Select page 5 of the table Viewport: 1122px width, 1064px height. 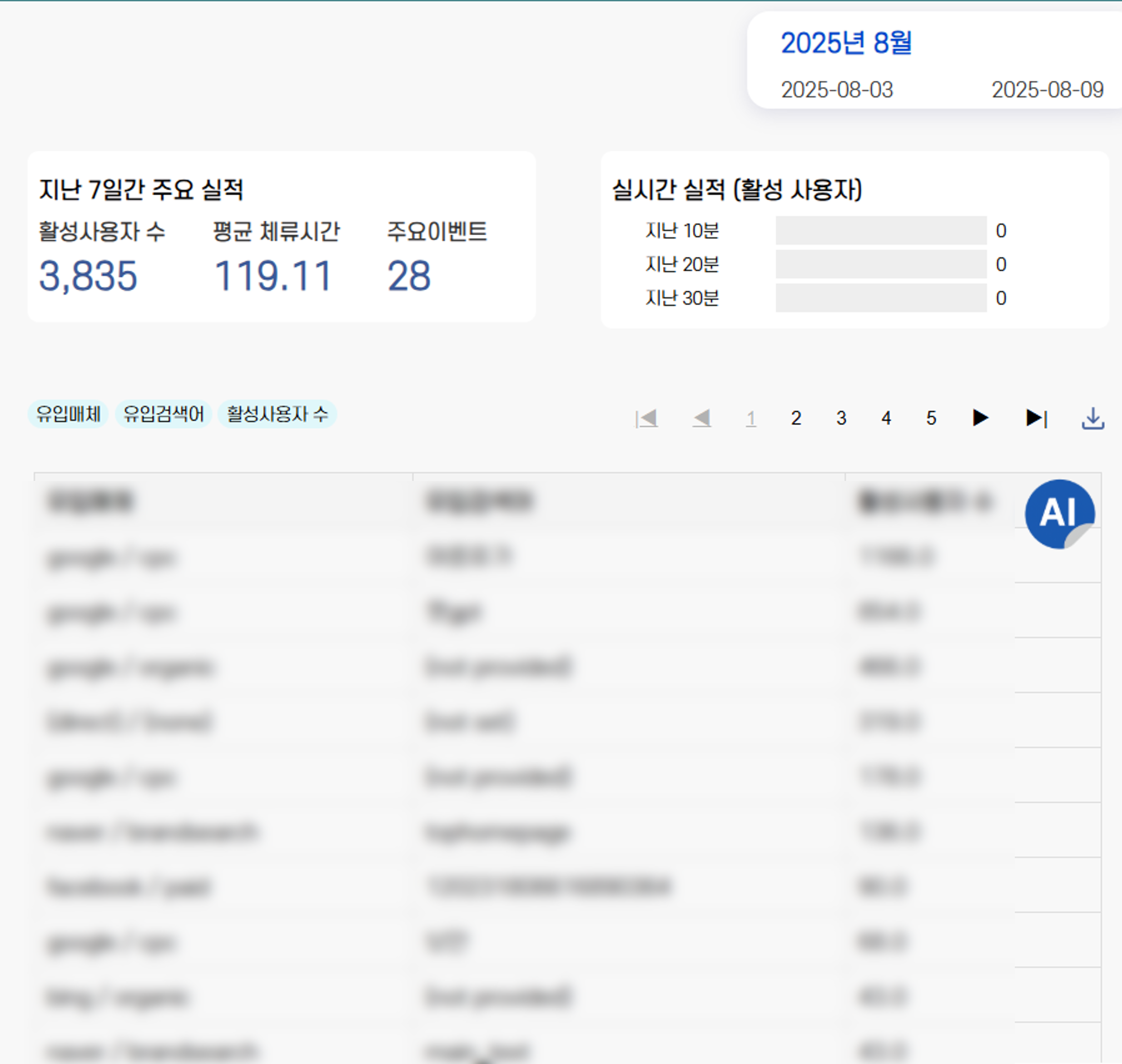(931, 418)
